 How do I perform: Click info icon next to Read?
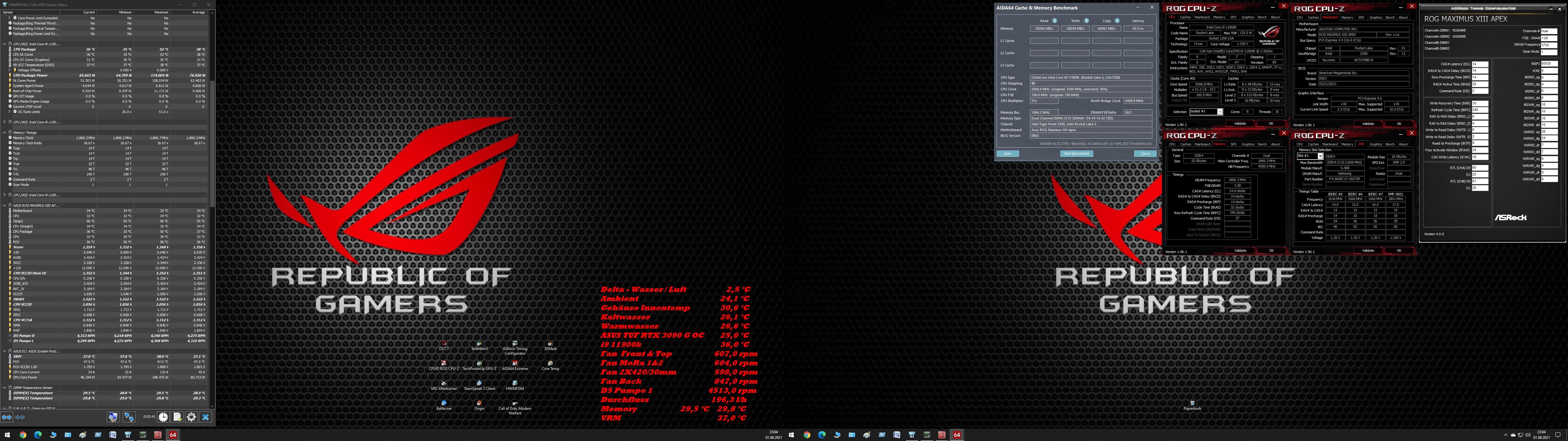tap(1055, 21)
